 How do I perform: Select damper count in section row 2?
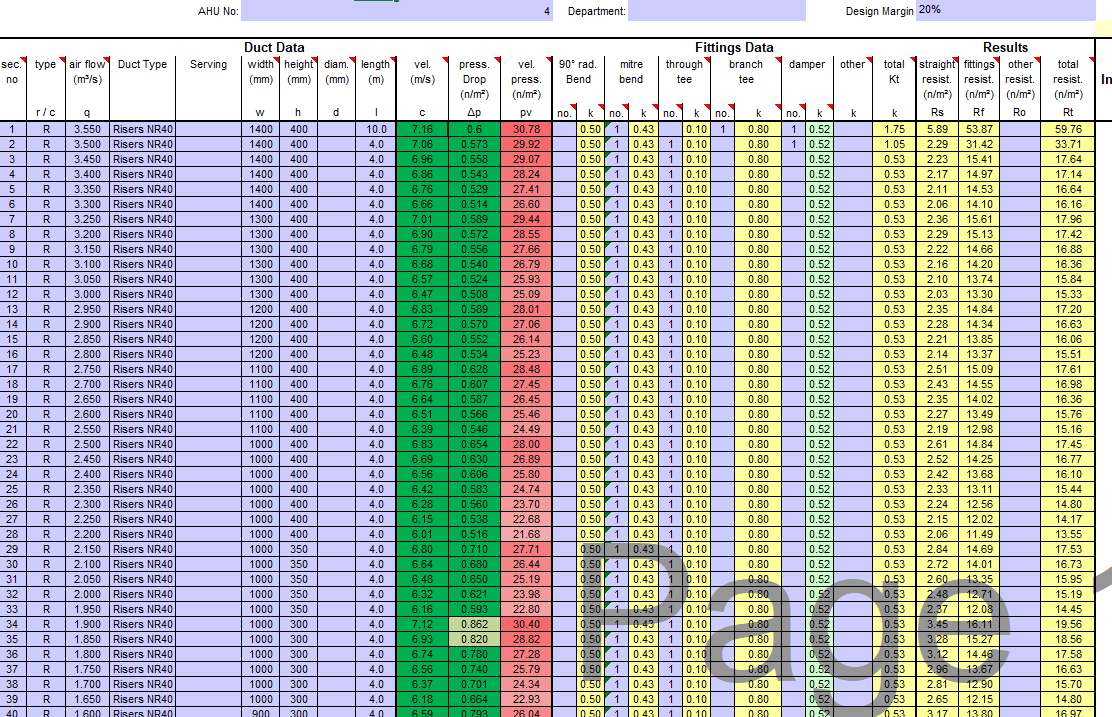click(x=794, y=144)
